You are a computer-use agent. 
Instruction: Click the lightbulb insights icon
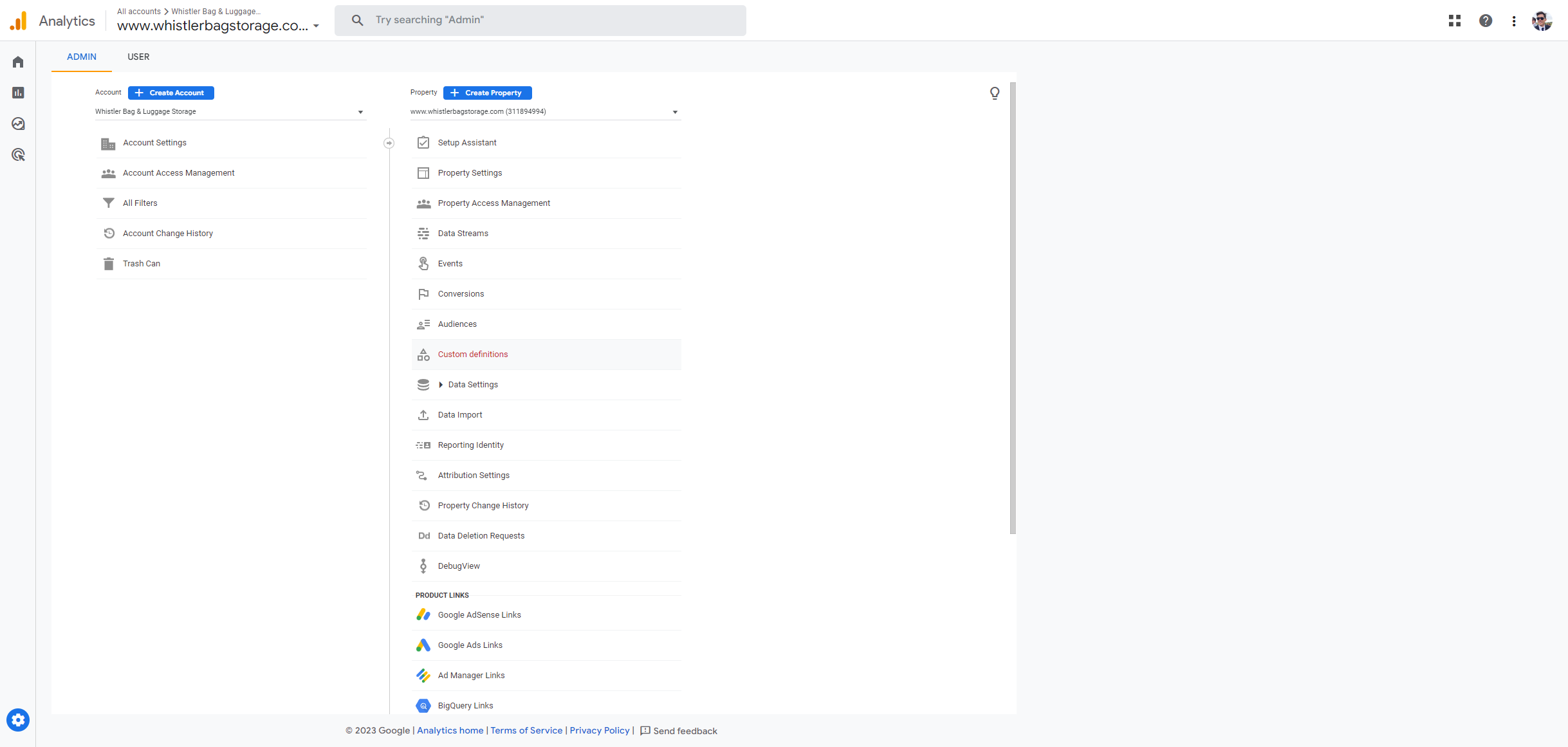(x=995, y=93)
